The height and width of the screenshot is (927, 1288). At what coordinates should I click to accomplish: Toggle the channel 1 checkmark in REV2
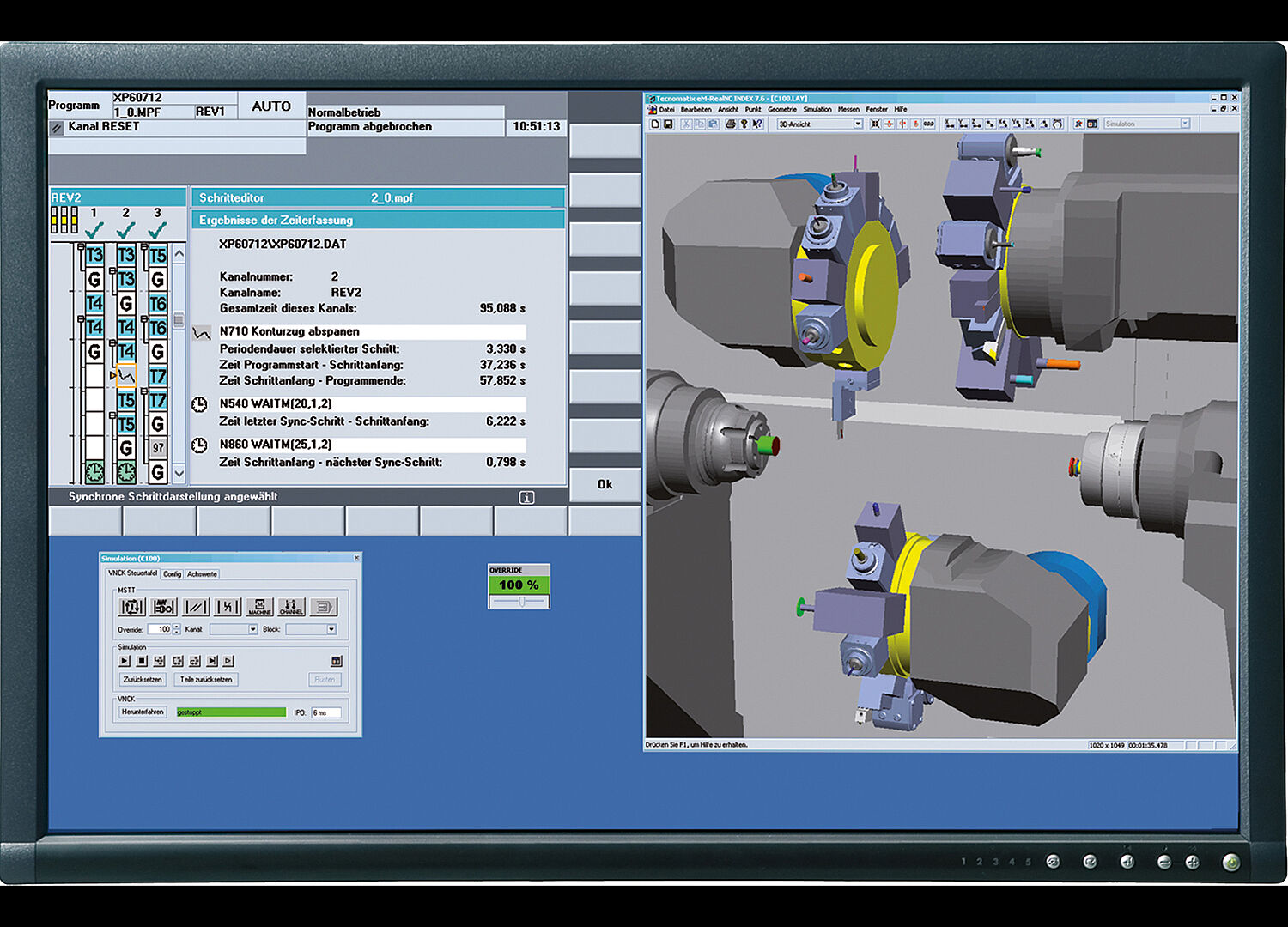[x=94, y=230]
